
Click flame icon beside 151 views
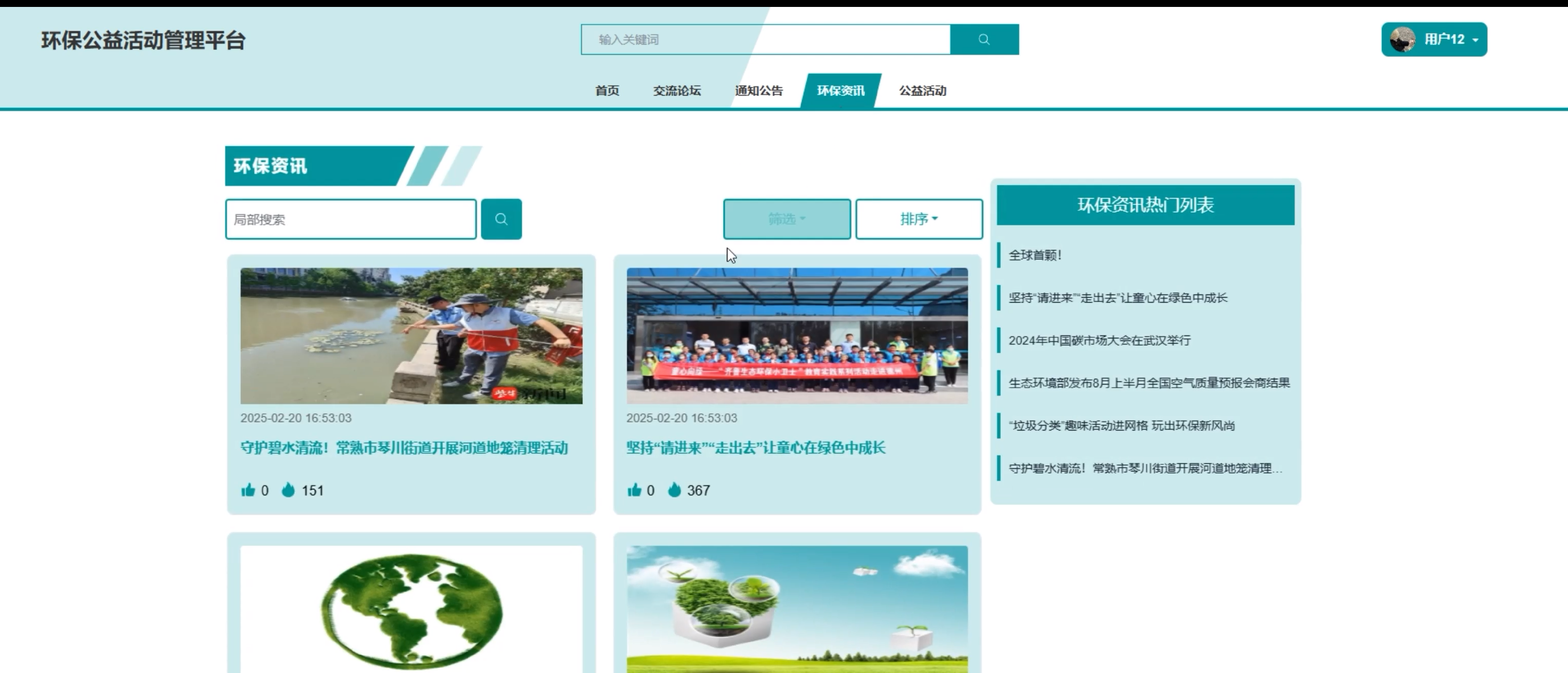coord(288,490)
